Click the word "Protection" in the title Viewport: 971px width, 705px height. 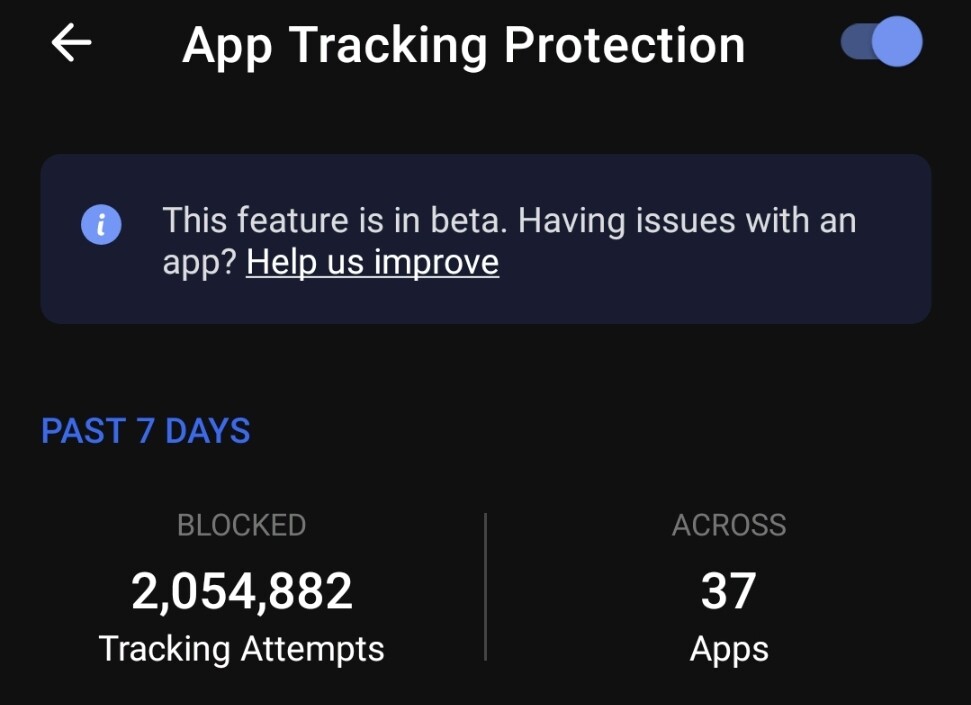(x=624, y=45)
